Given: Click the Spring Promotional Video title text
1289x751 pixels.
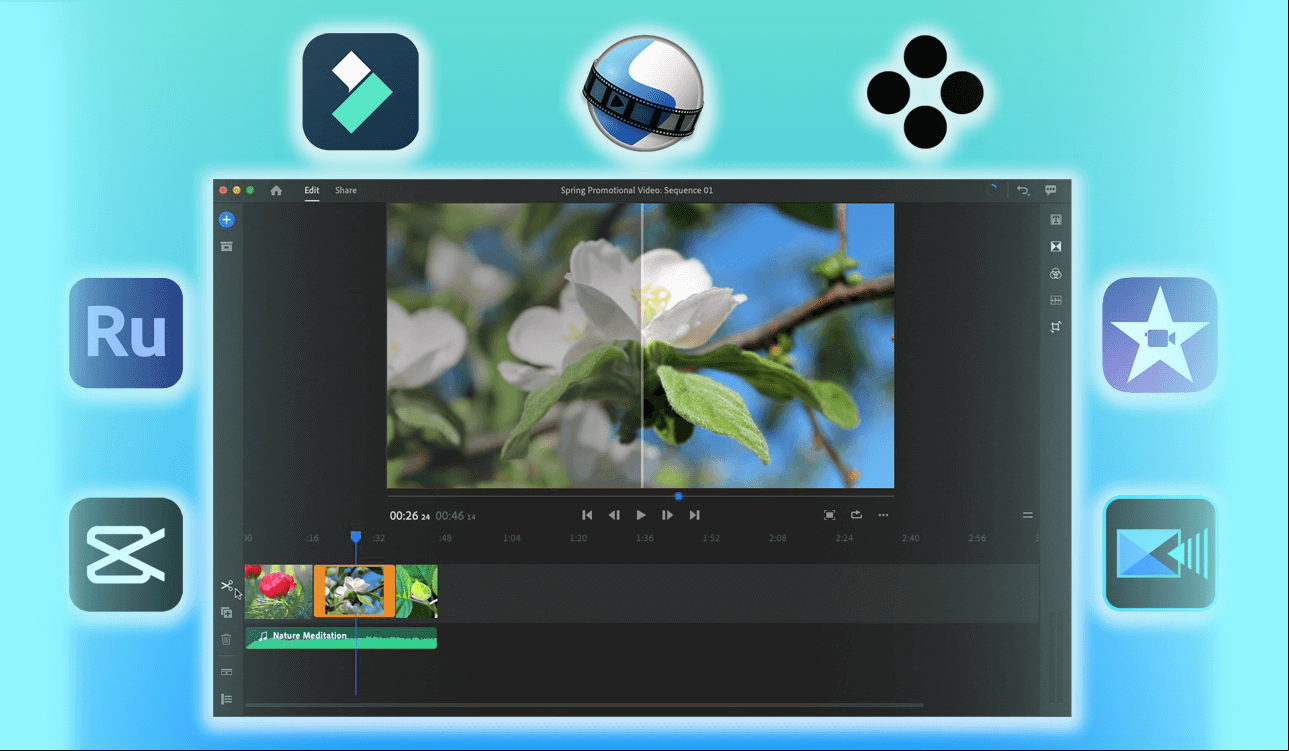Looking at the screenshot, I should [x=637, y=190].
